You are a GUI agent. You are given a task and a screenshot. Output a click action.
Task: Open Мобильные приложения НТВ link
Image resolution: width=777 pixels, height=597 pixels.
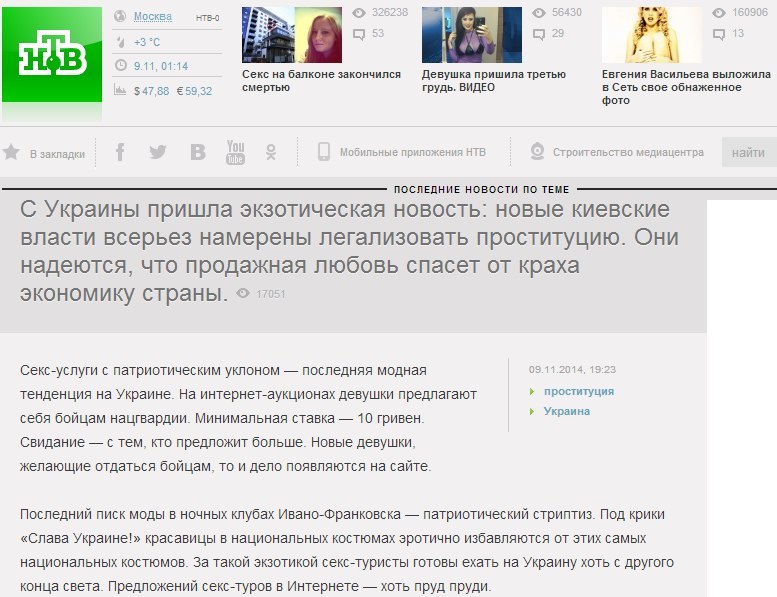coord(412,152)
